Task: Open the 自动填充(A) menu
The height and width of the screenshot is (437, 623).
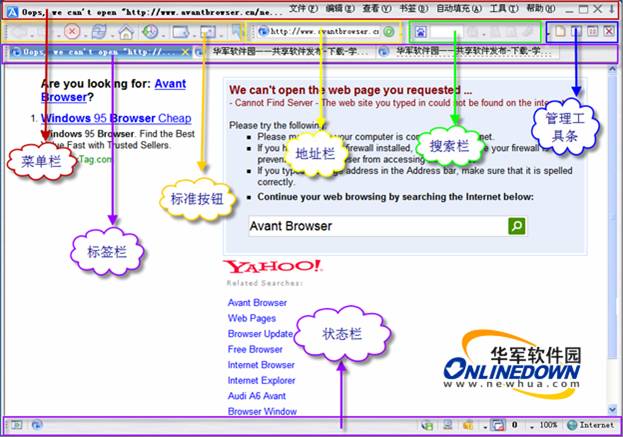Action: pyautogui.click(x=459, y=8)
